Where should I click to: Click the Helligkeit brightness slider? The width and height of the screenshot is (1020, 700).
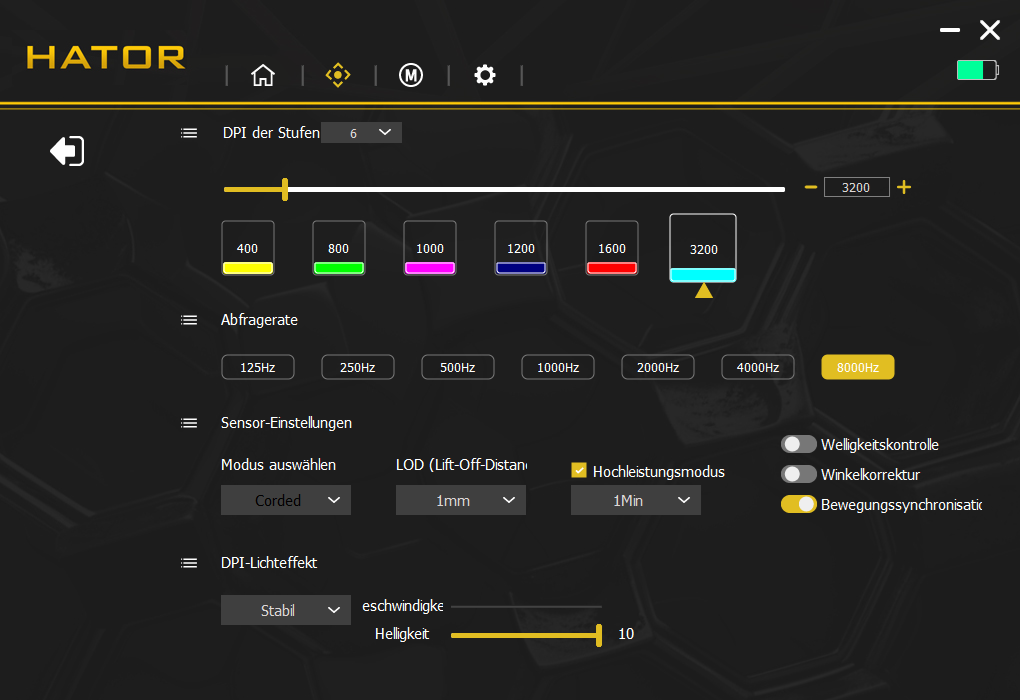(525, 634)
